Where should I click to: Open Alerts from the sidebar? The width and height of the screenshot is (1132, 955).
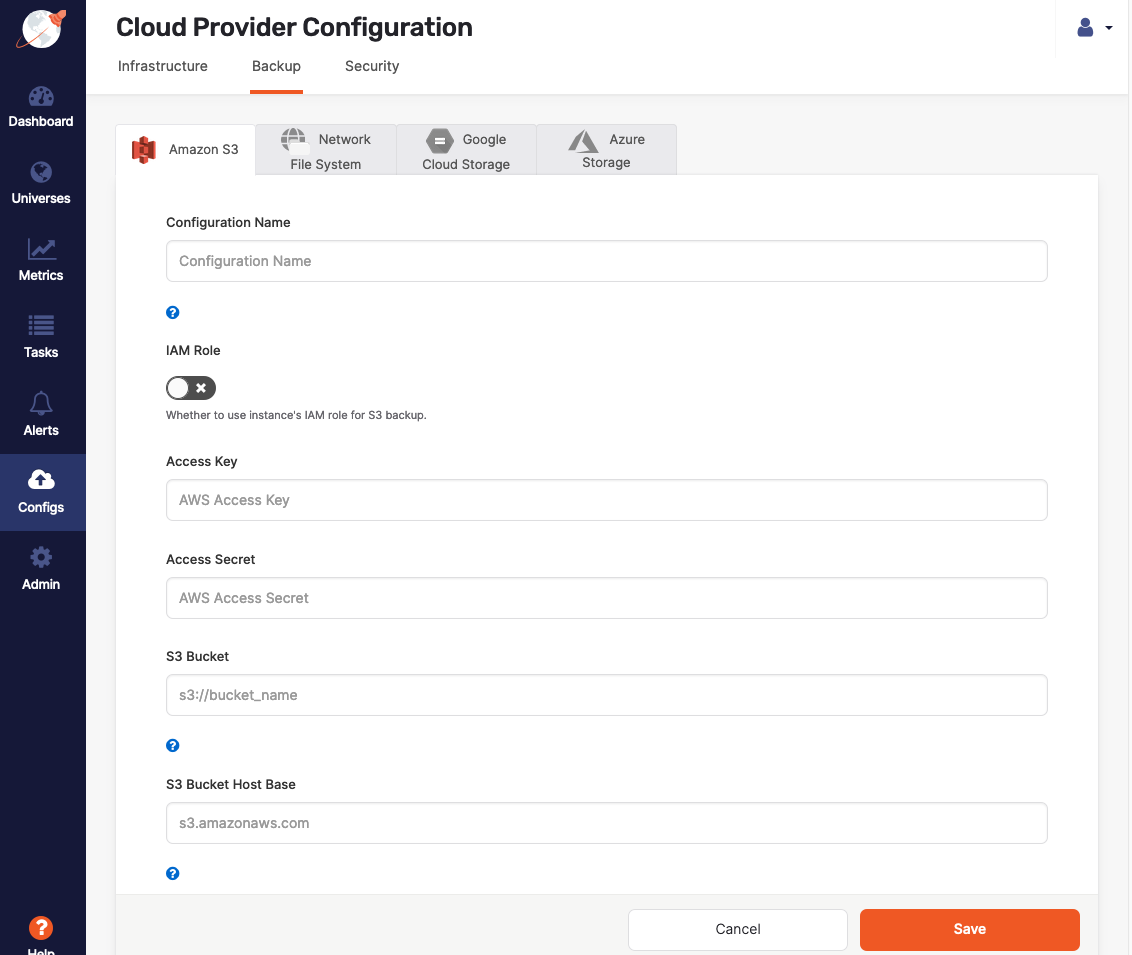41,415
